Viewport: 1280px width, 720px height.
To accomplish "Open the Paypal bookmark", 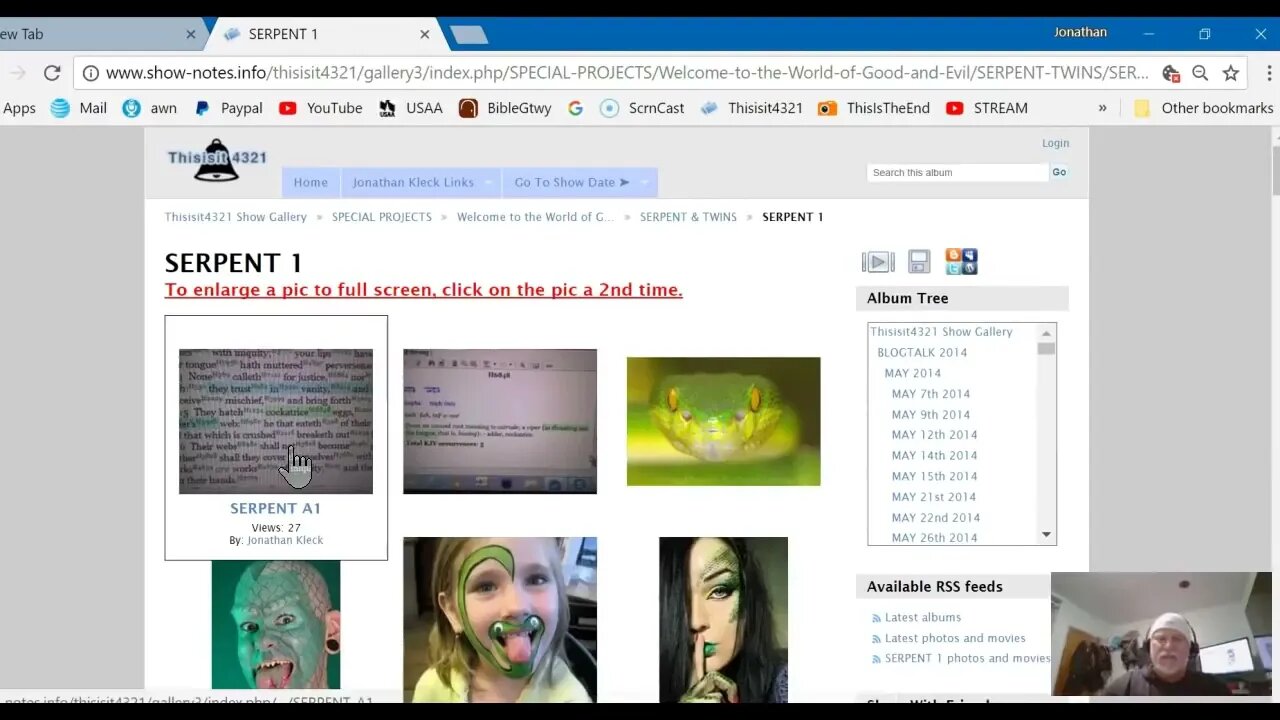I will pyautogui.click(x=228, y=108).
